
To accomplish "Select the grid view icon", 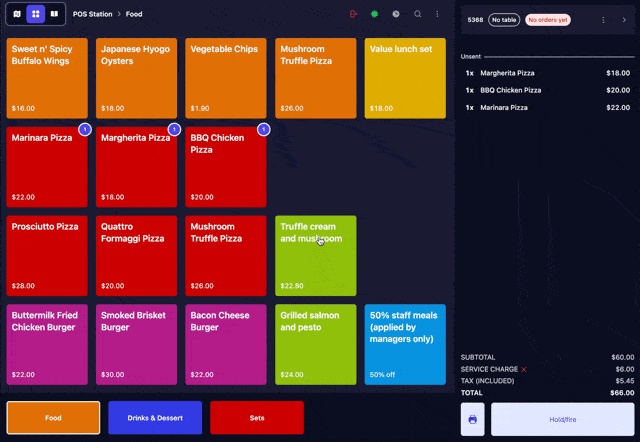I will pos(35,14).
